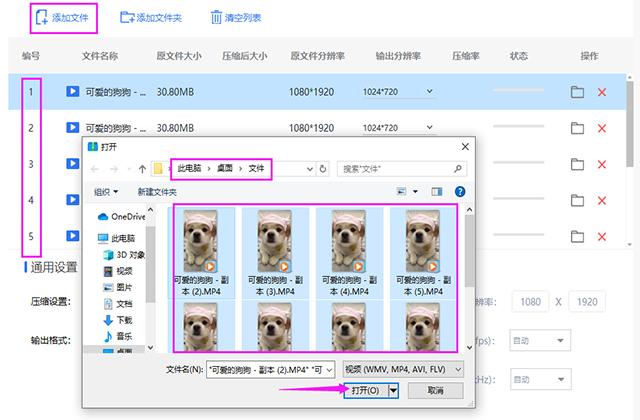The image size is (640, 420).
Task: Open output folder for row 3
Action: tap(577, 164)
